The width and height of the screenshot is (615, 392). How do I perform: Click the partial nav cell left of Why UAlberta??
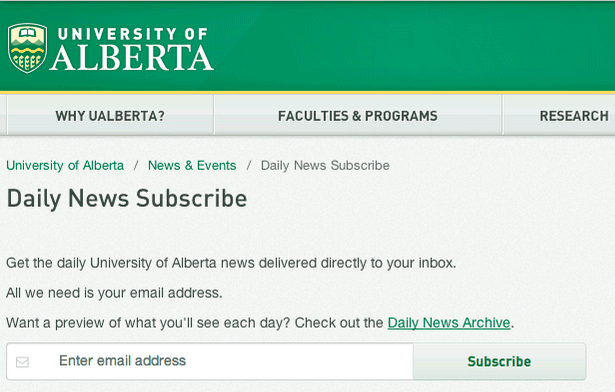(3, 115)
